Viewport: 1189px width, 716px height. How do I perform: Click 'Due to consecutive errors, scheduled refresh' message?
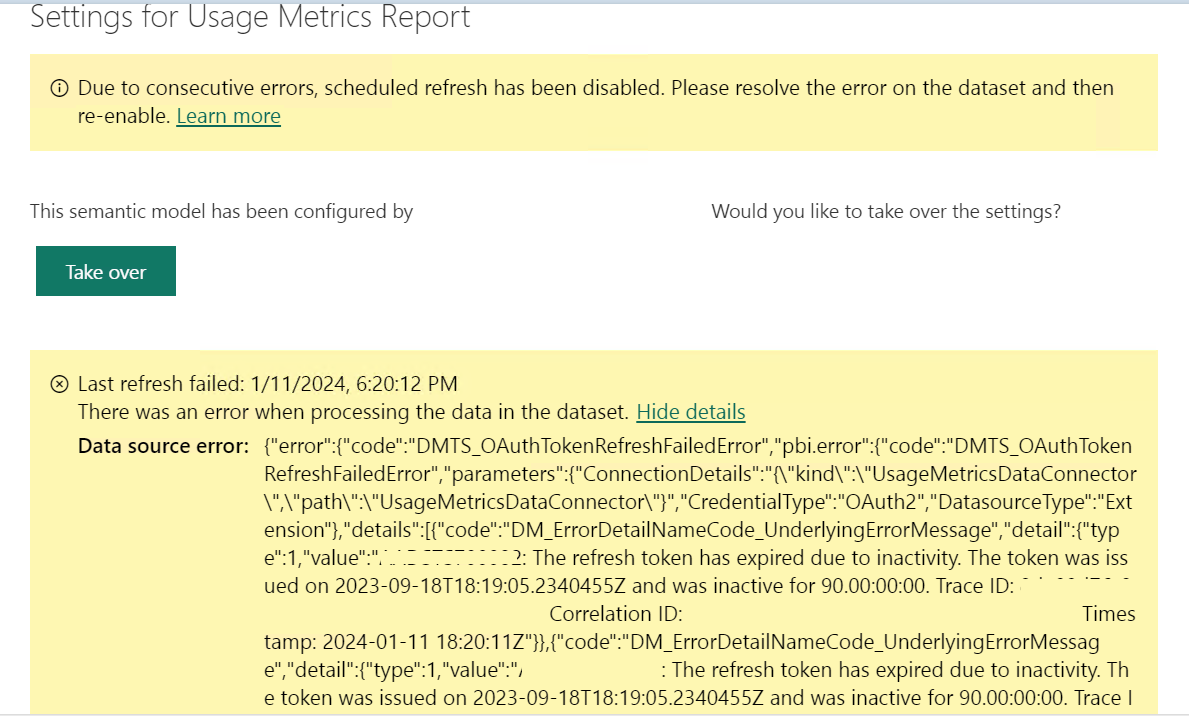point(595,102)
